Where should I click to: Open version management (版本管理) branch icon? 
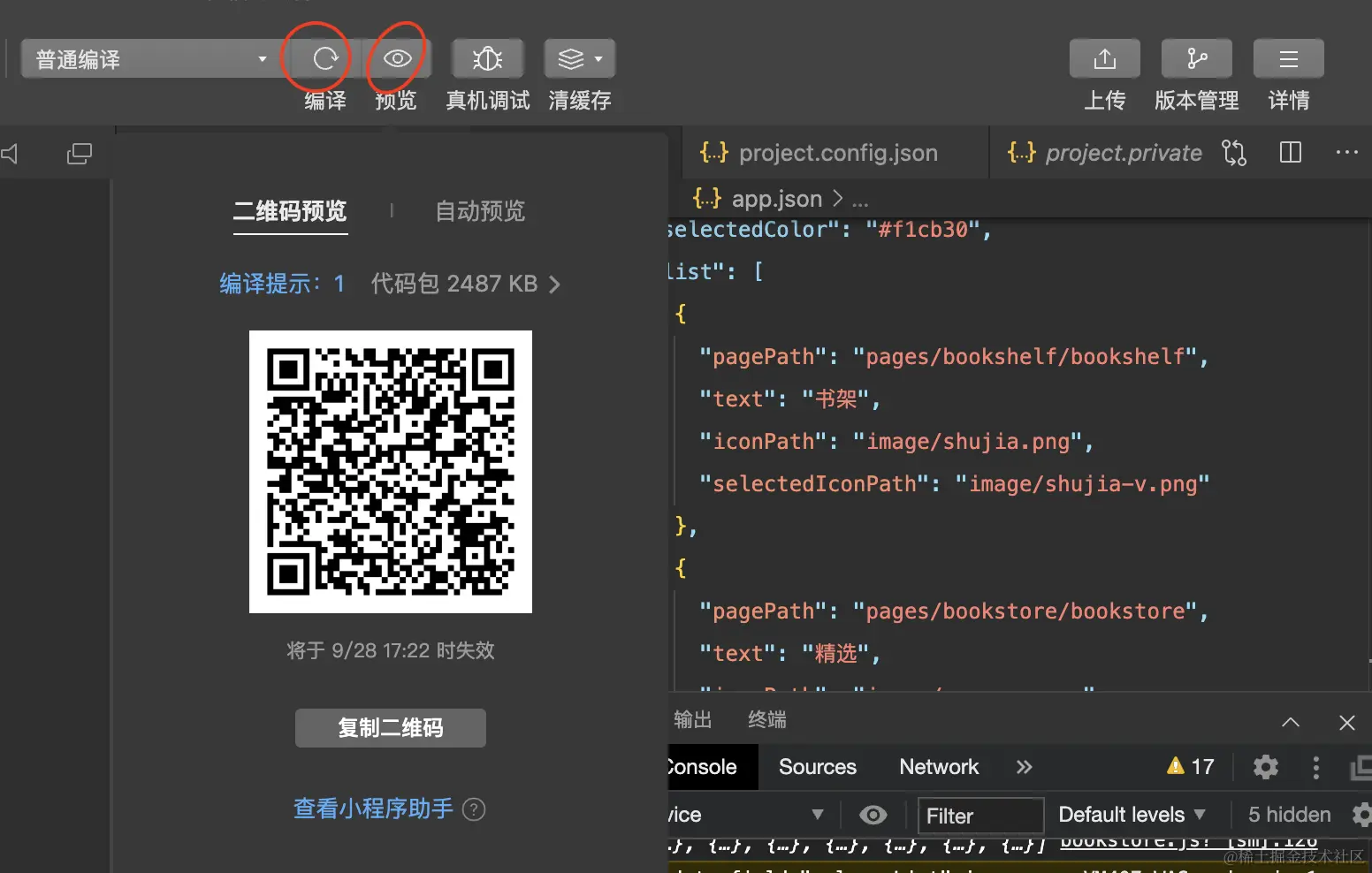pos(1197,58)
